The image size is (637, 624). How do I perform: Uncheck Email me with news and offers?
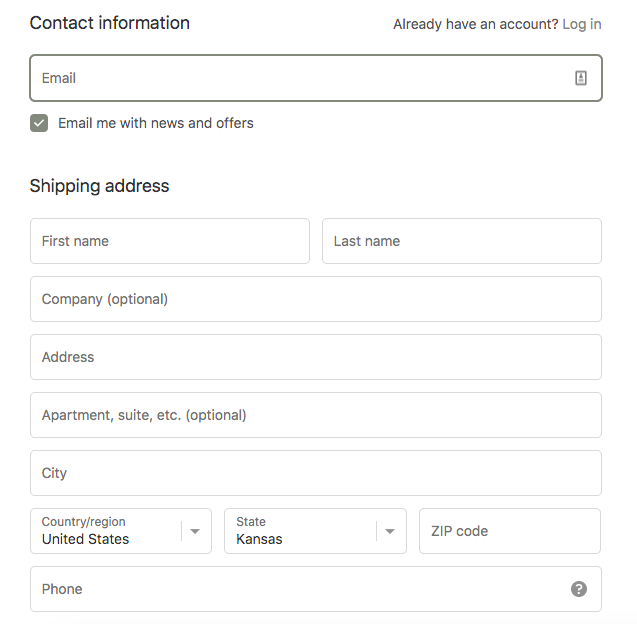tap(39, 123)
